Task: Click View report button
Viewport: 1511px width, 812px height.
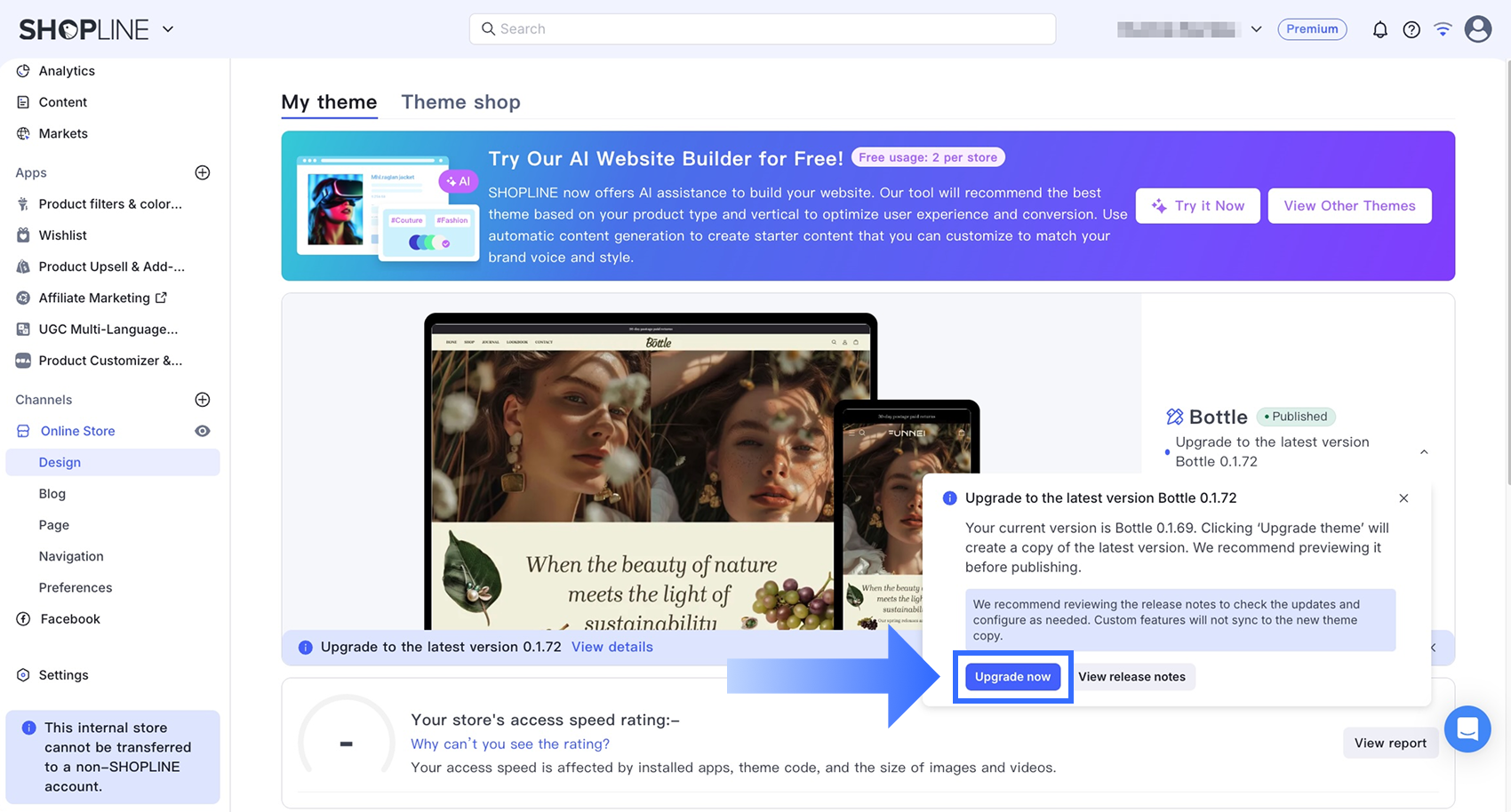Action: (x=1390, y=744)
